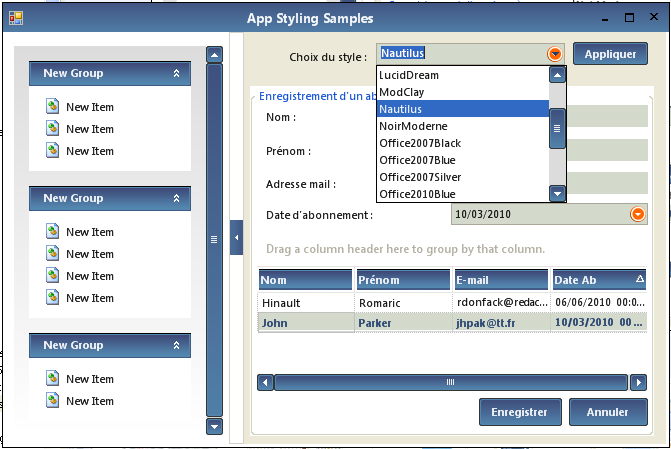671x449 pixels.
Task: Open the Date d'abonnement calendar dropdown
Action: coord(638,214)
